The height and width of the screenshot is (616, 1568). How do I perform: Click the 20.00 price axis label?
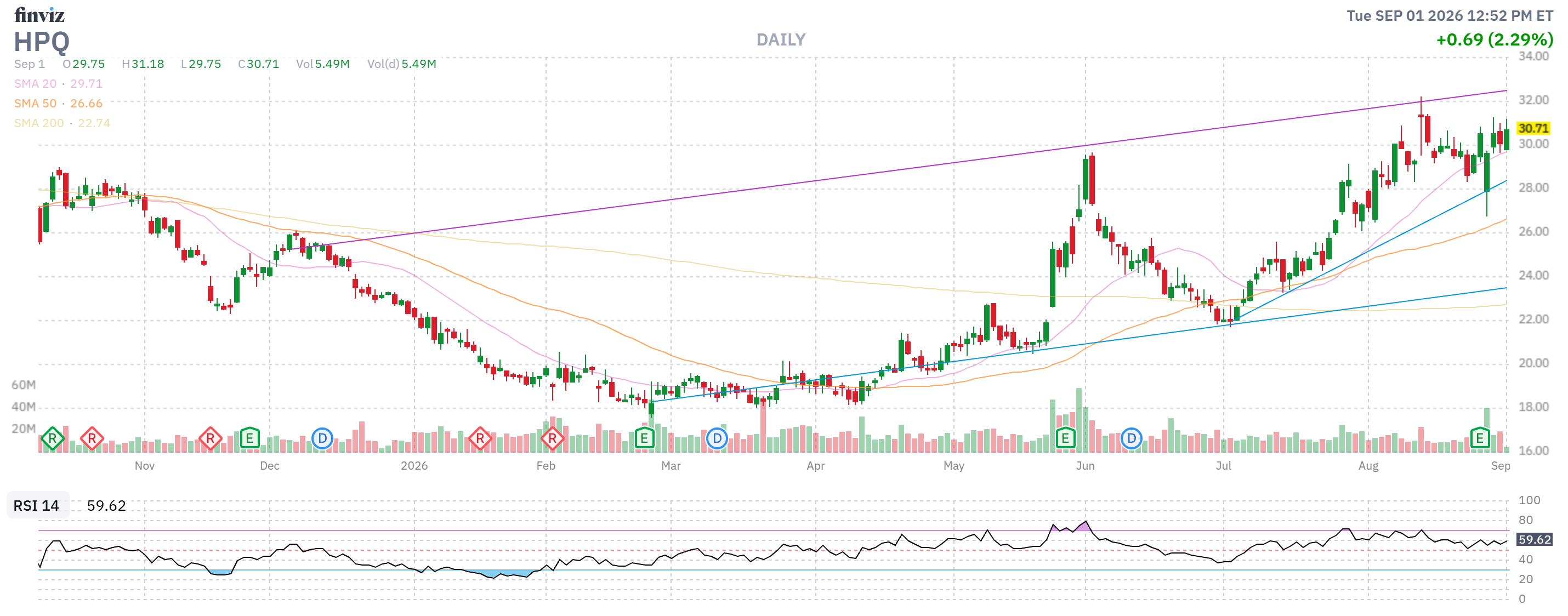[1533, 363]
